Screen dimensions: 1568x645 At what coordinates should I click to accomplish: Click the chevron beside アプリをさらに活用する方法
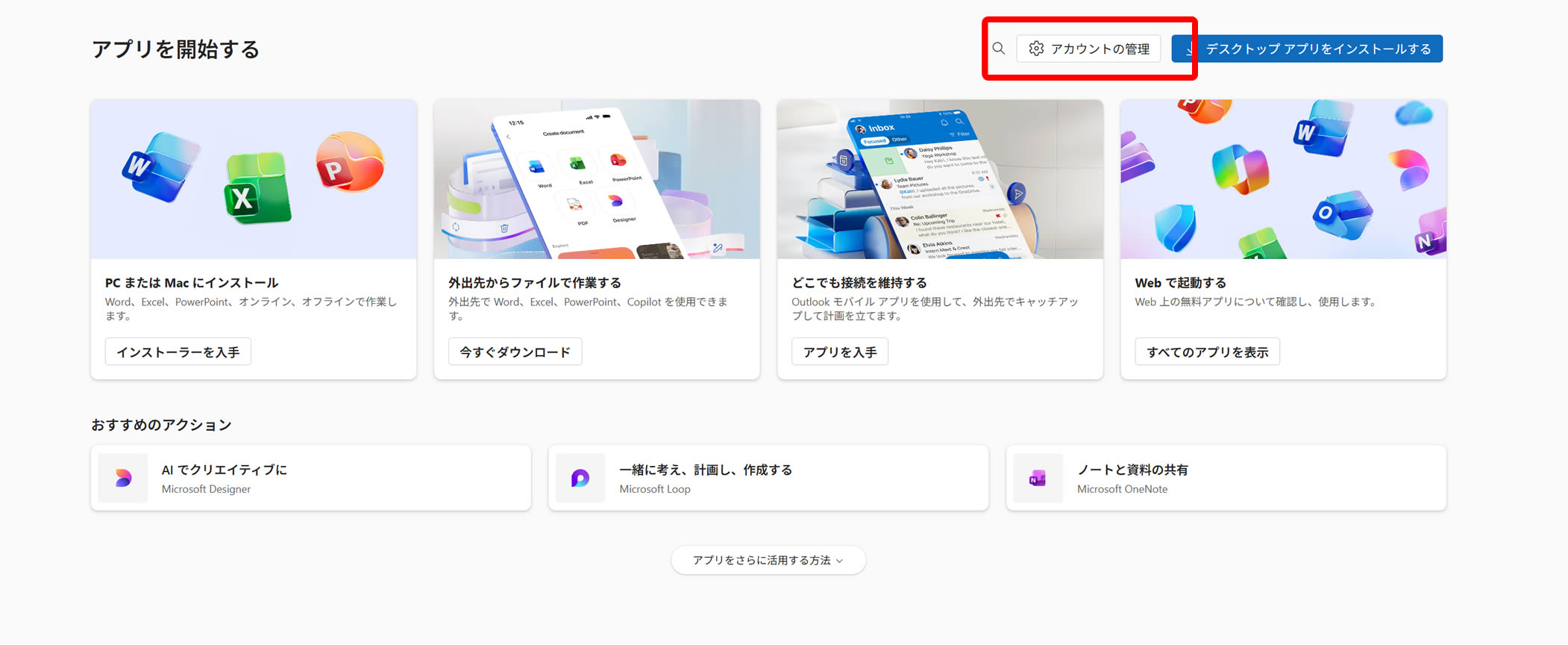point(840,561)
